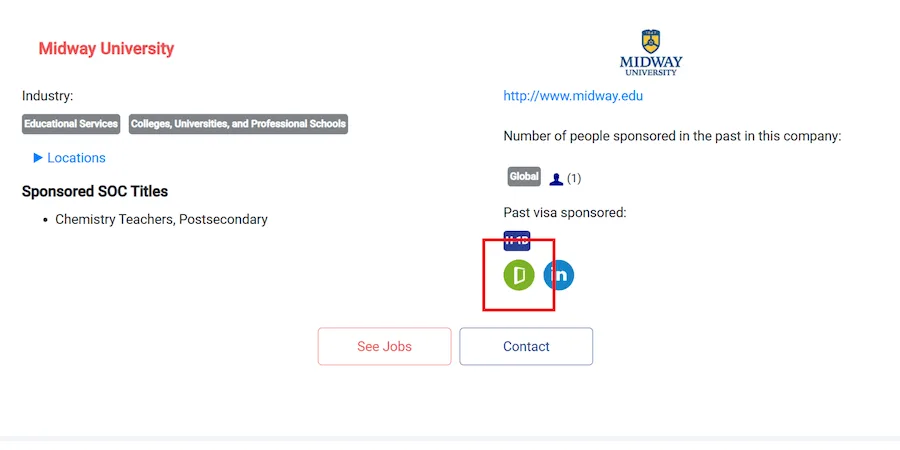Open the blue LinkedIn icon
Image resolution: width=900 pixels, height=450 pixels.
[558, 274]
